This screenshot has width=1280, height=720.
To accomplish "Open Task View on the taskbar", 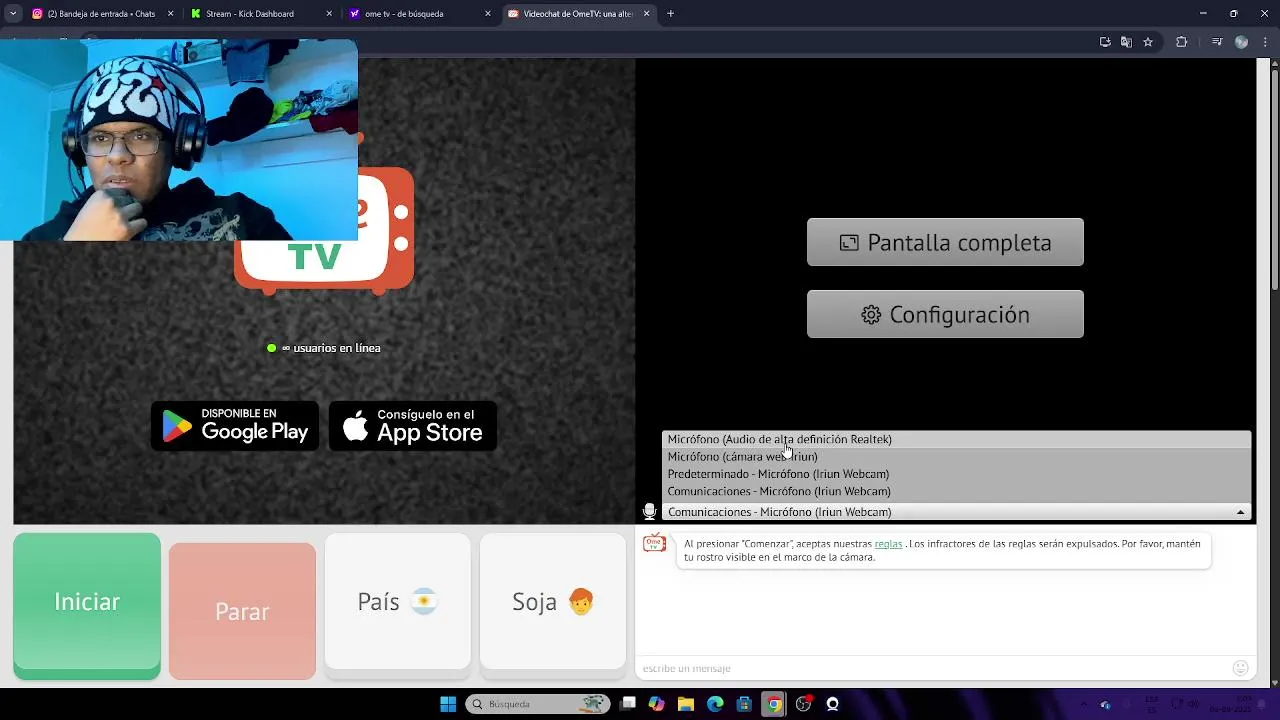I will point(628,704).
